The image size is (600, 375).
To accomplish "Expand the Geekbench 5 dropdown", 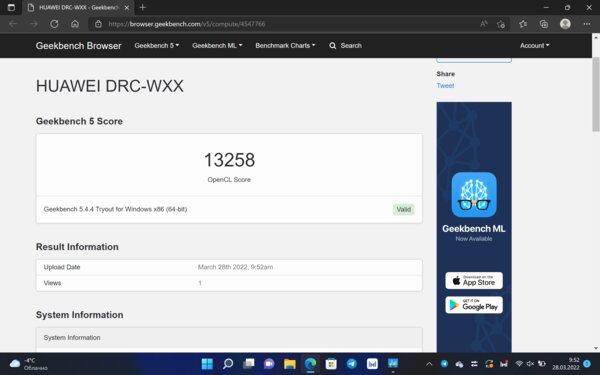I will coord(157,46).
